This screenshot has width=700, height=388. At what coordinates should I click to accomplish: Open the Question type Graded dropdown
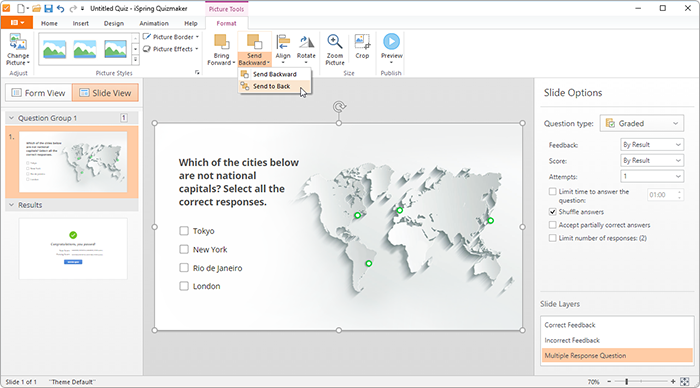pyautogui.click(x=642, y=123)
